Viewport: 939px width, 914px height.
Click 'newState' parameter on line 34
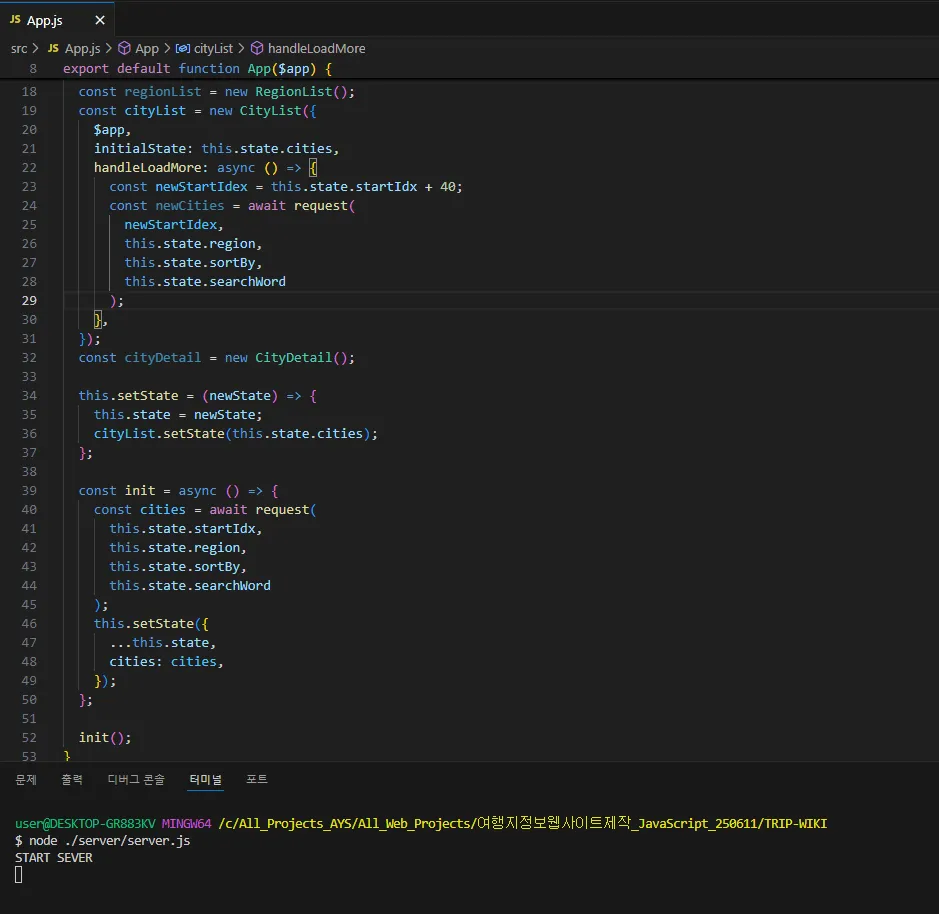coord(240,396)
